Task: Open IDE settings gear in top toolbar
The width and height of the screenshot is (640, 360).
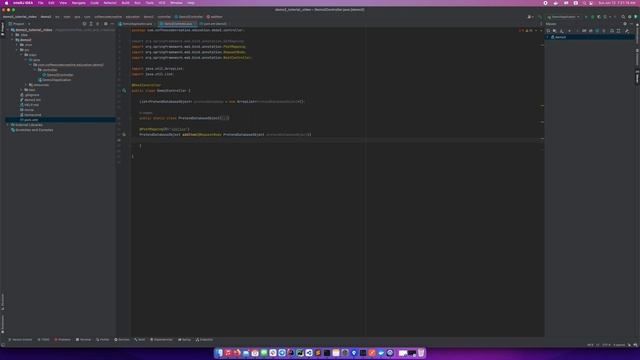Action: [630, 17]
